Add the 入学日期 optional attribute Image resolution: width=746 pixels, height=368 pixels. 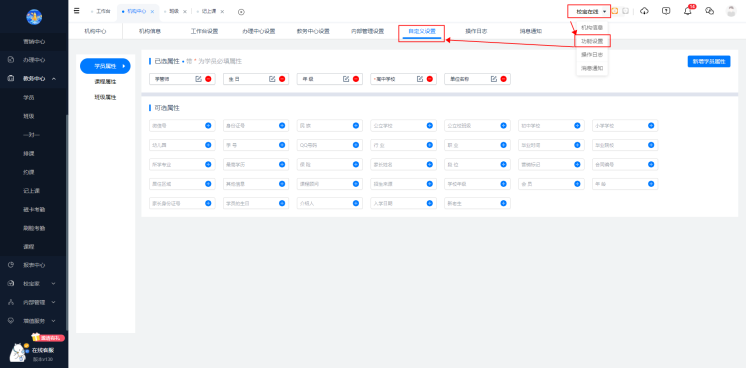tap(429, 203)
